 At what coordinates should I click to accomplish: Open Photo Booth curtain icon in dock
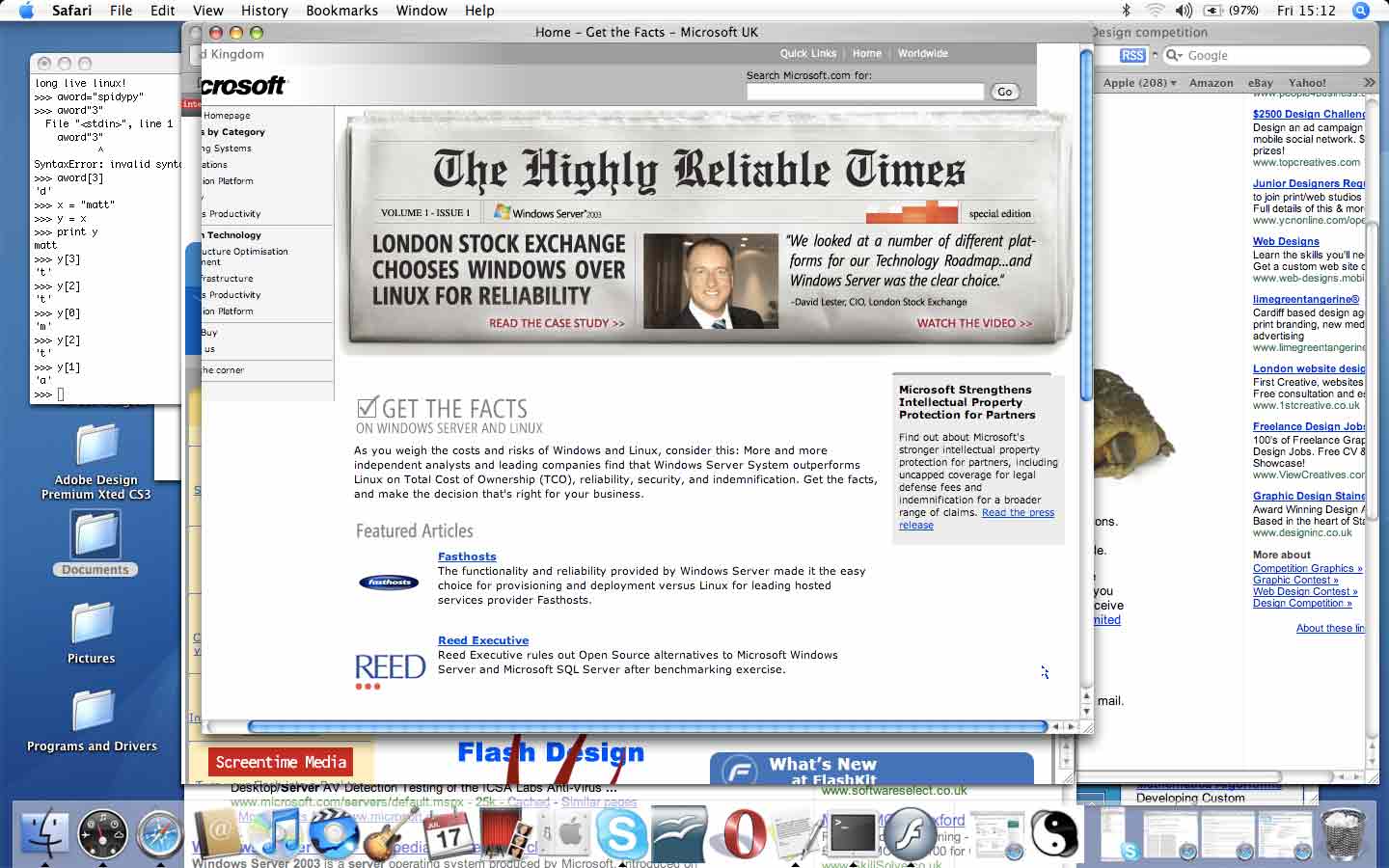[507, 834]
